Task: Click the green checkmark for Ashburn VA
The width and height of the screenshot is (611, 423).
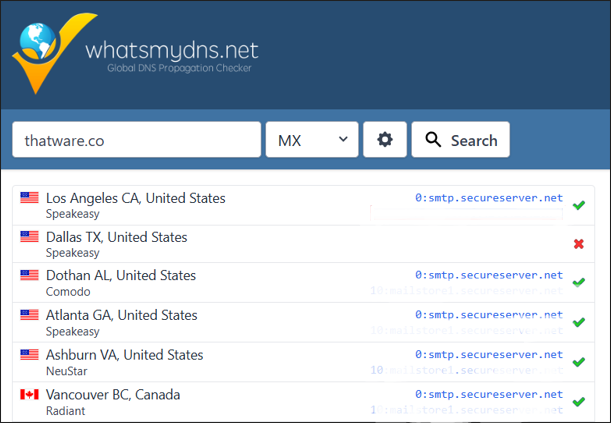Action: tap(578, 362)
